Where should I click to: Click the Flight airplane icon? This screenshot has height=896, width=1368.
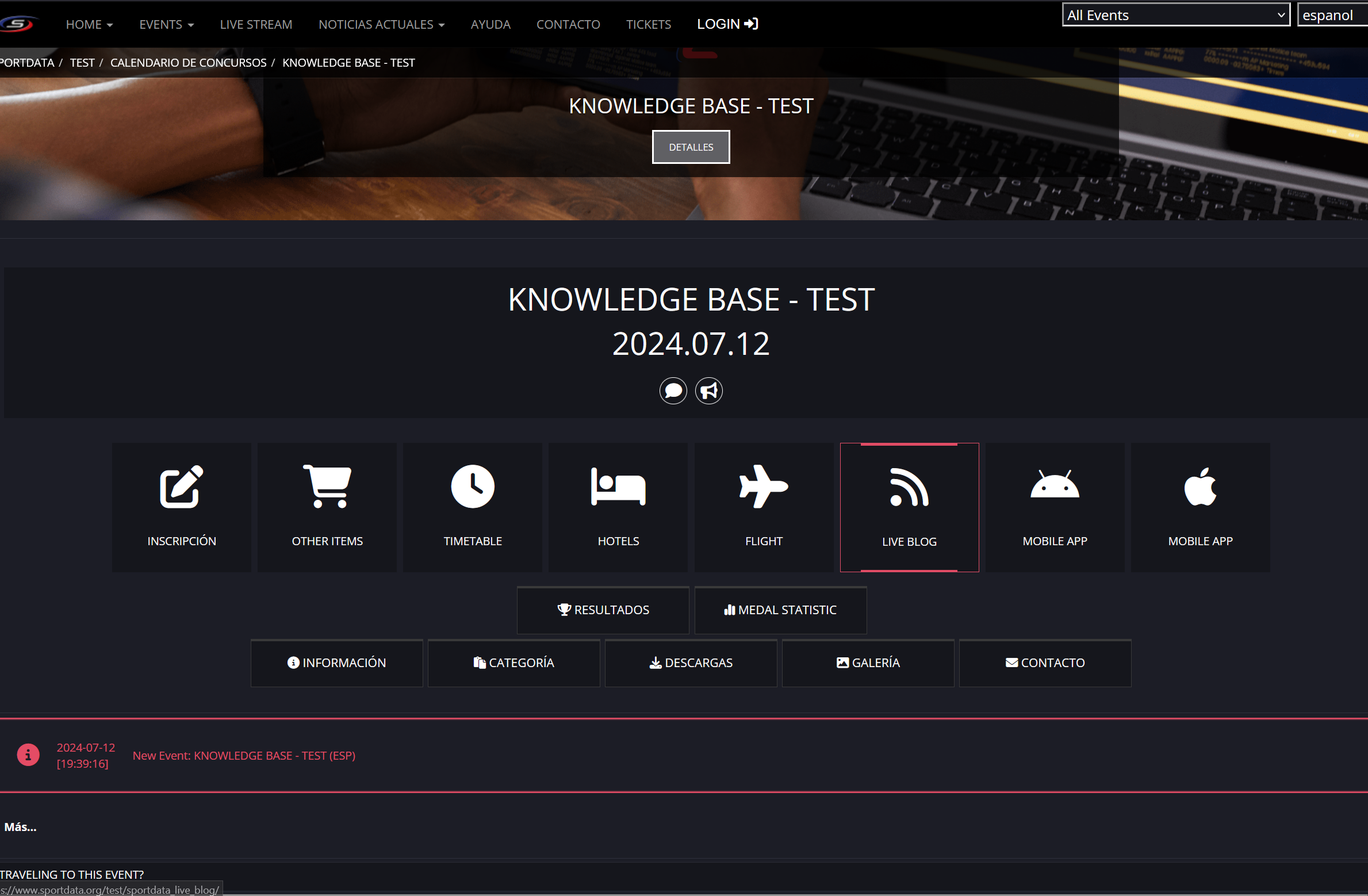pos(764,487)
